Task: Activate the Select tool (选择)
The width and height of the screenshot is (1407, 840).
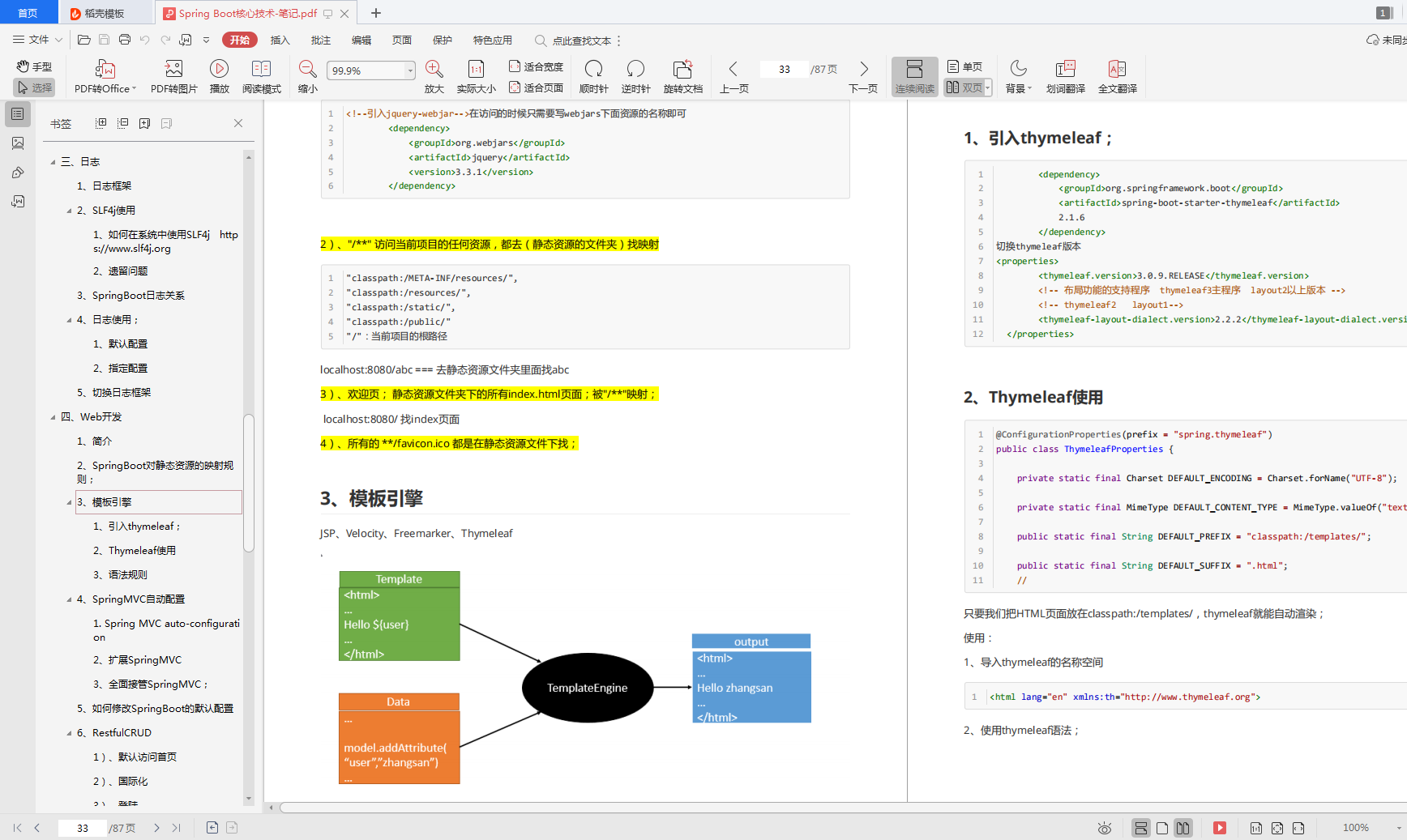Action: point(34,87)
